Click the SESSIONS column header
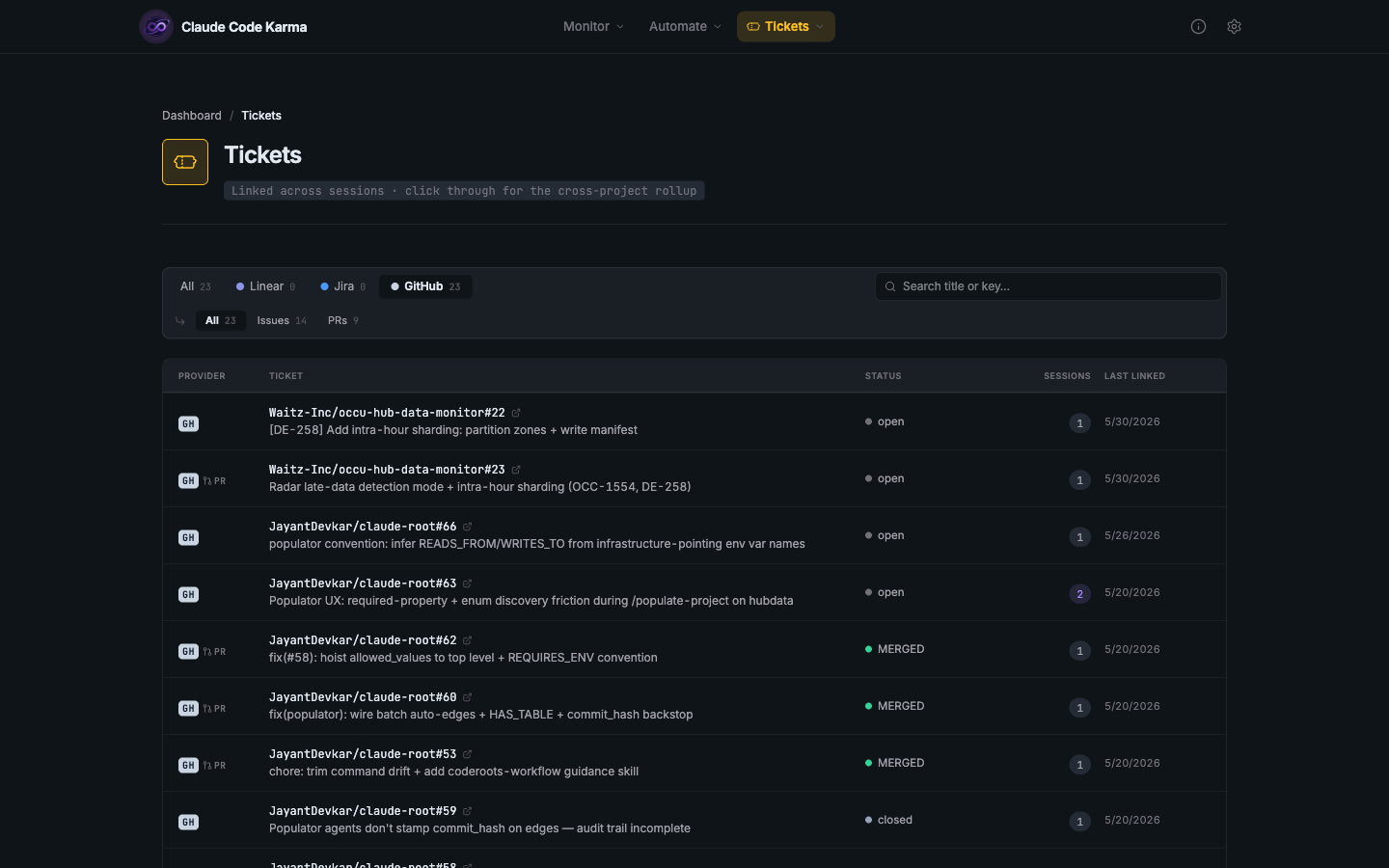This screenshot has height=868, width=1389. [x=1067, y=376]
